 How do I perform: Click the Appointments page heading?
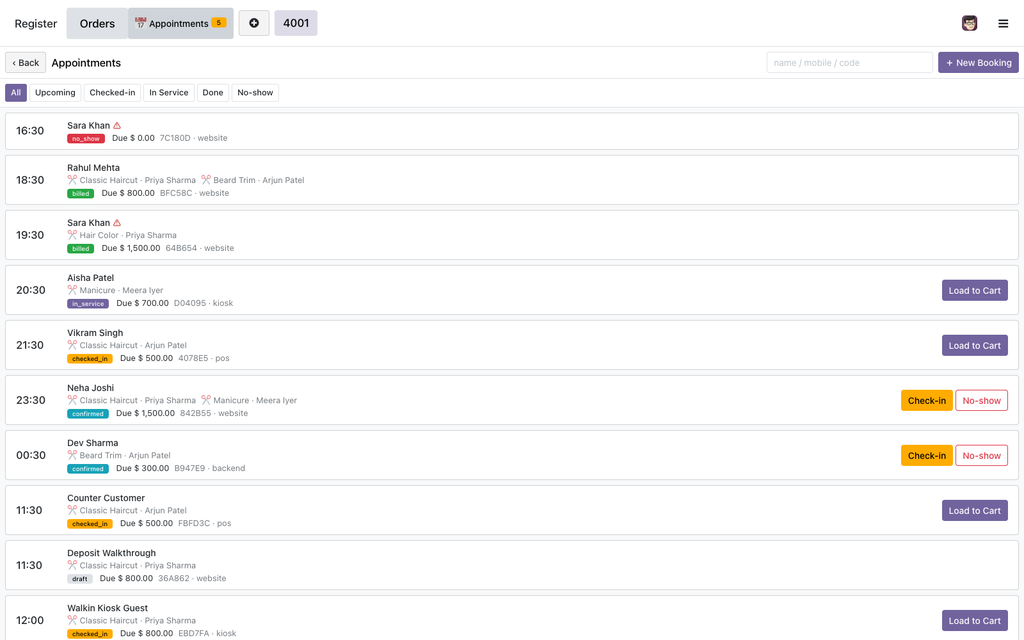(86, 63)
